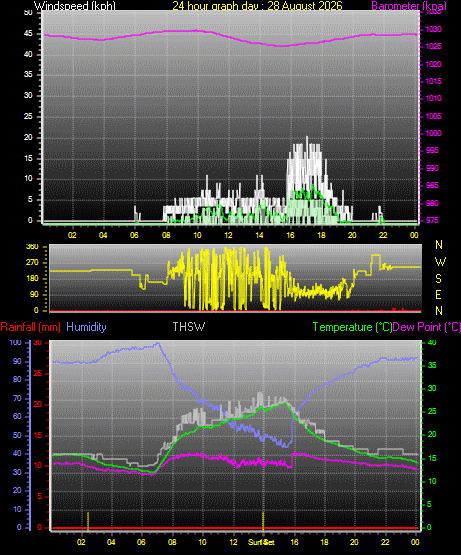The image size is (461, 555).
Task: Click the Windspeed (kph) axis title
Action: [75, 6]
